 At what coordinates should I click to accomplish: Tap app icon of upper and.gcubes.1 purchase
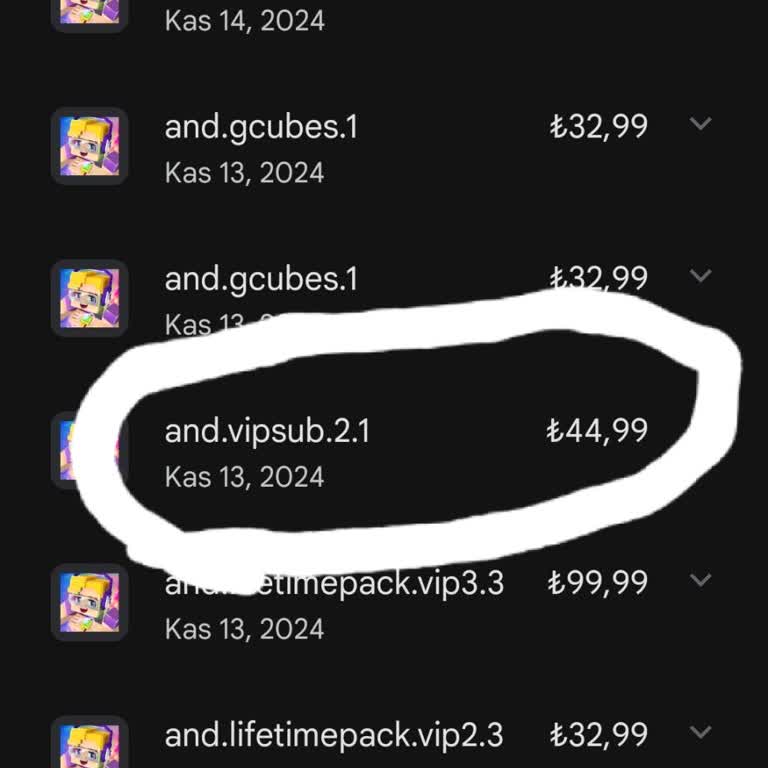click(x=90, y=146)
